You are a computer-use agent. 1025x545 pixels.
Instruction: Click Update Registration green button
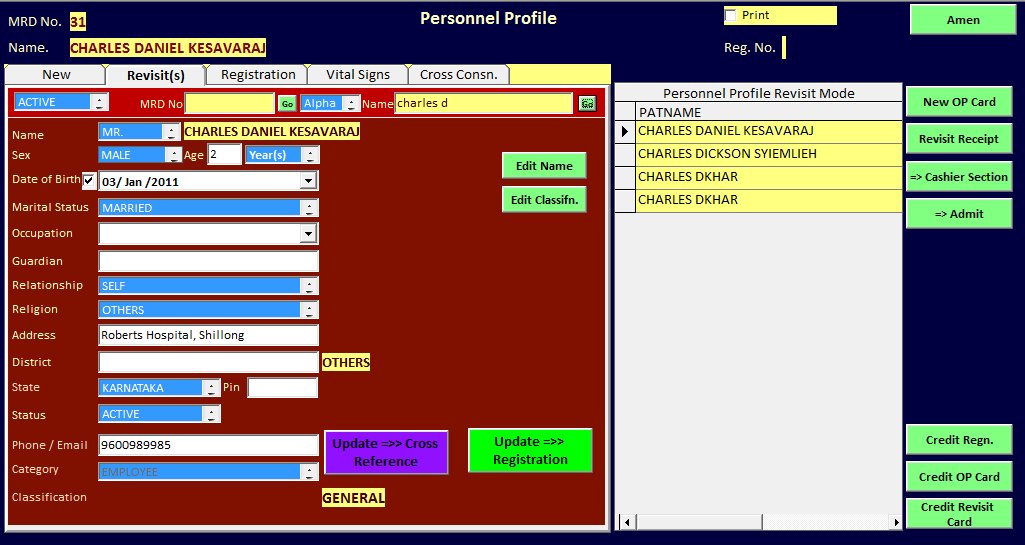(530, 450)
